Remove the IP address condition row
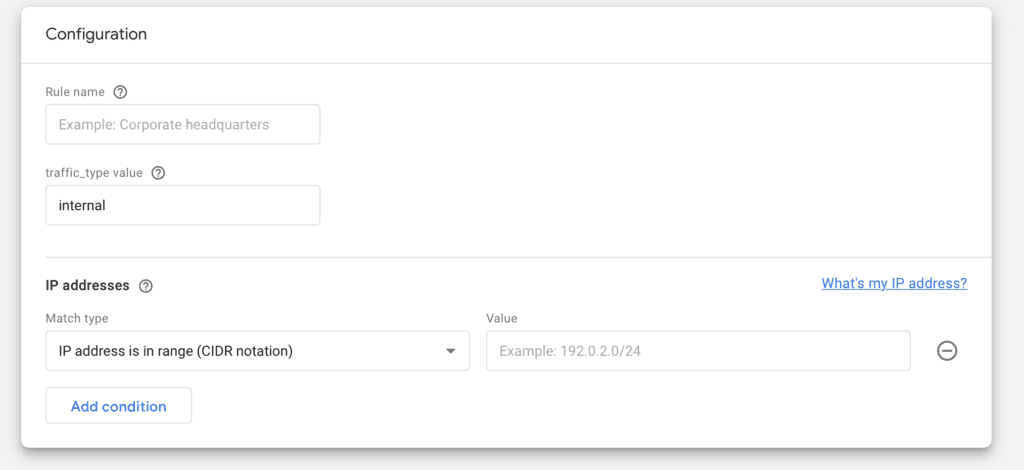The width and height of the screenshot is (1024, 470). pos(946,351)
